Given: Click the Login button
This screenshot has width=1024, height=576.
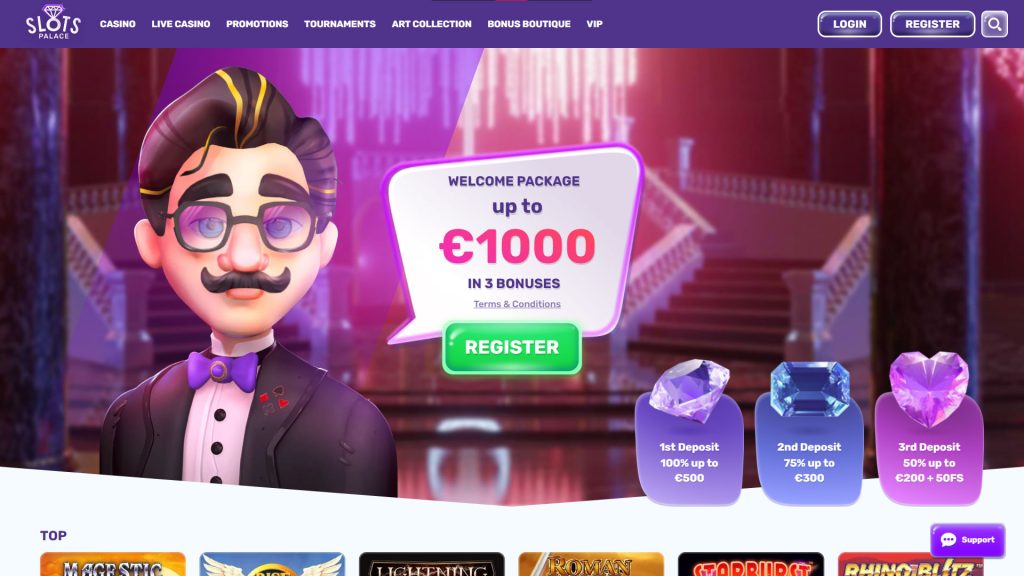Looking at the screenshot, I should [849, 24].
